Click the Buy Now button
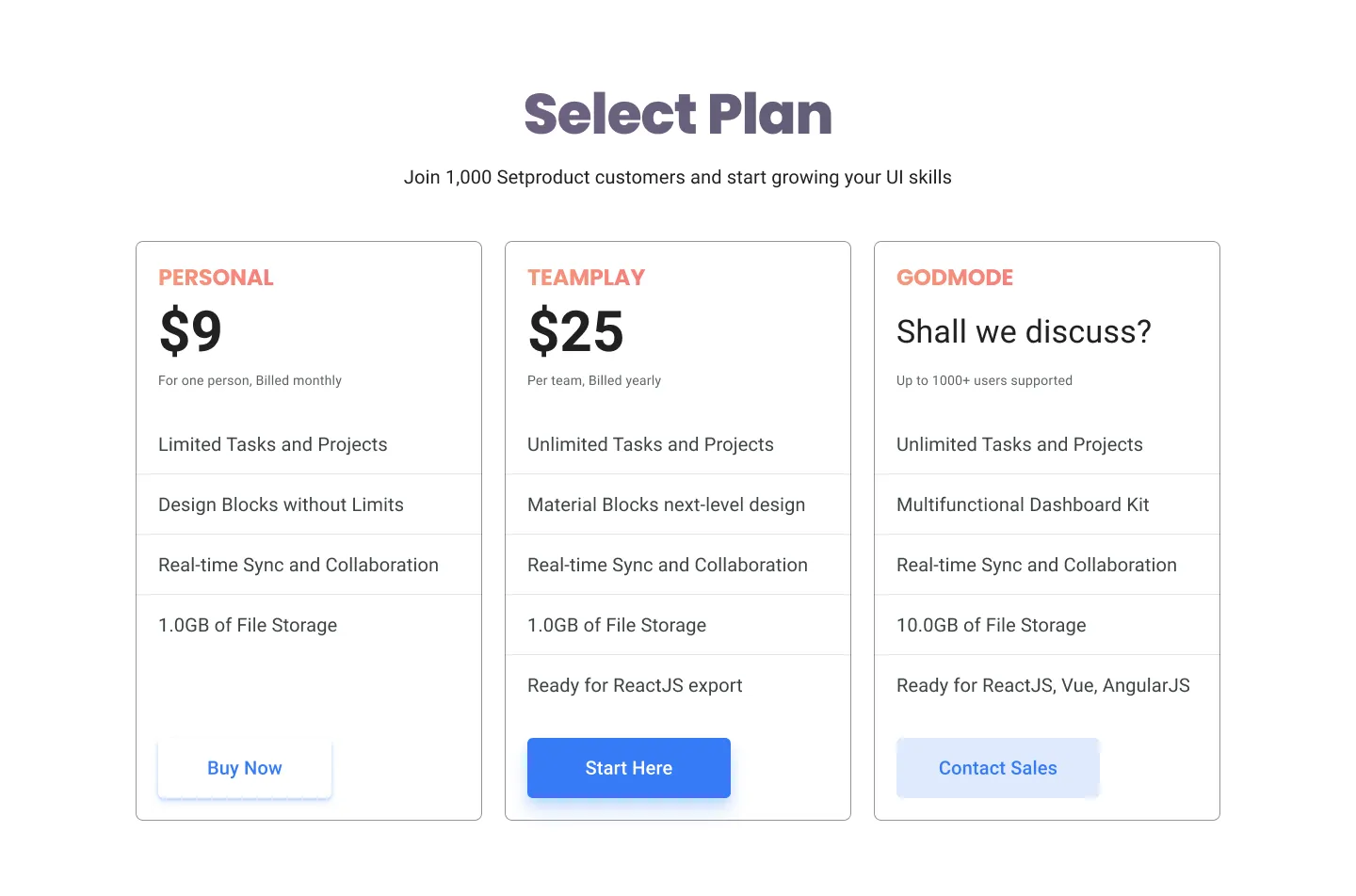Viewport: 1356px width, 896px height. point(245,768)
